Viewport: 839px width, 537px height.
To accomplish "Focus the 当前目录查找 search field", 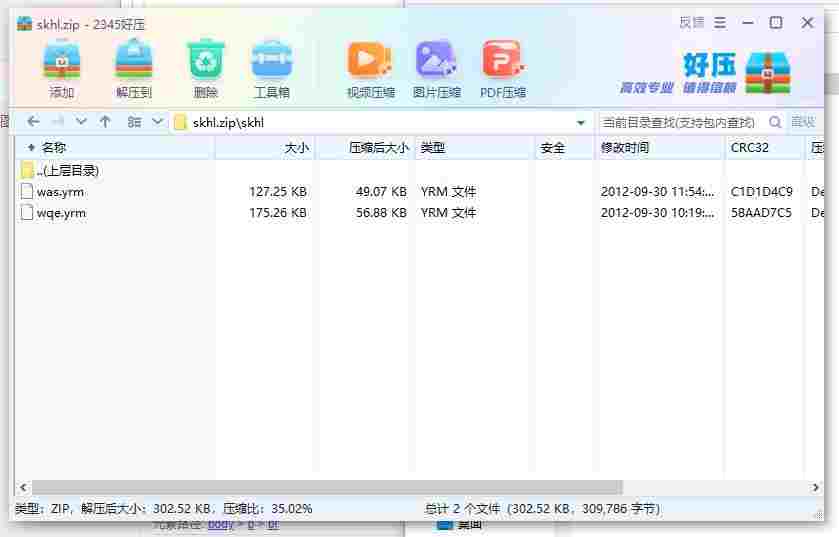I will click(683, 122).
